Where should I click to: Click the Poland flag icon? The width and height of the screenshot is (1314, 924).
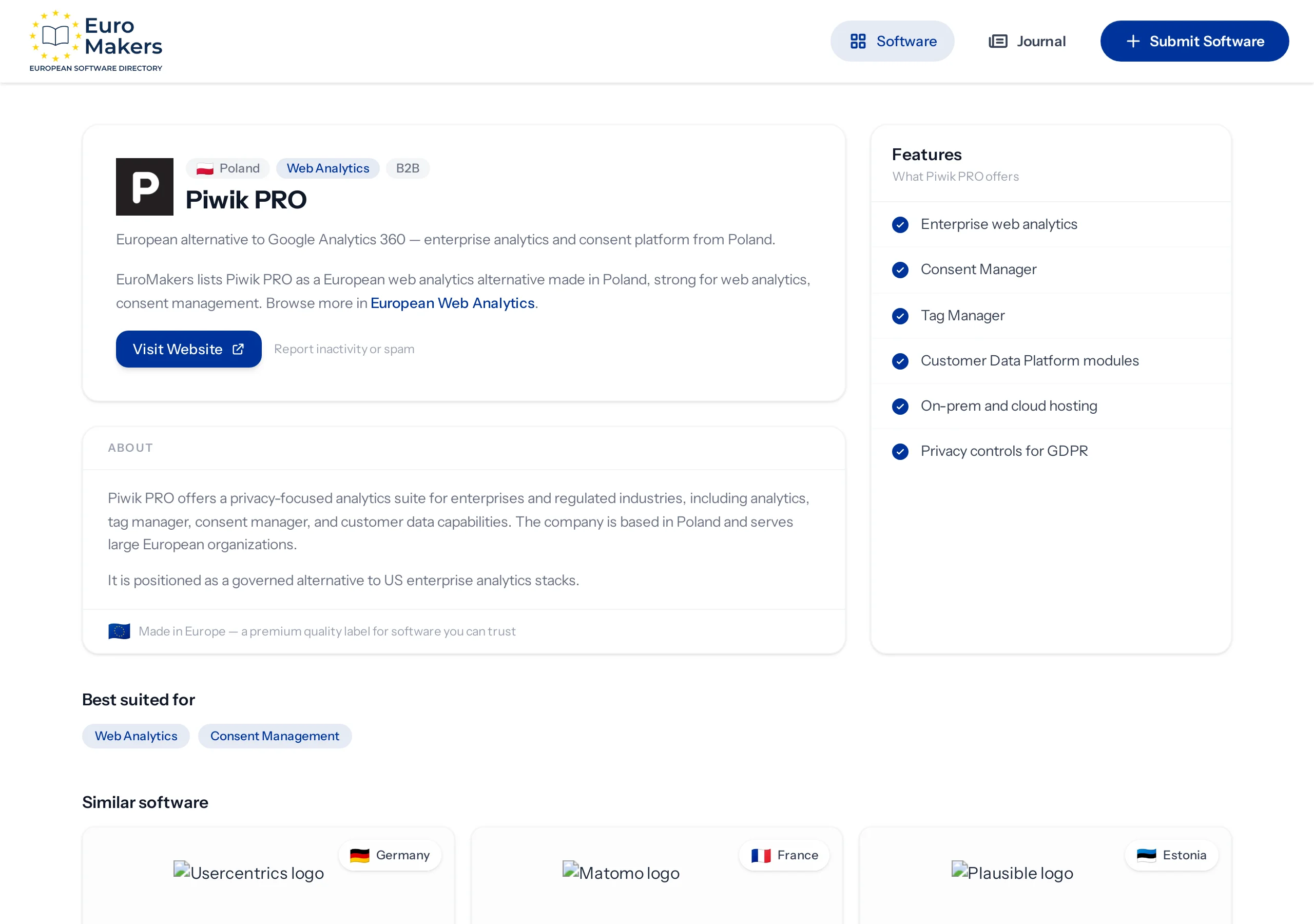click(x=205, y=168)
